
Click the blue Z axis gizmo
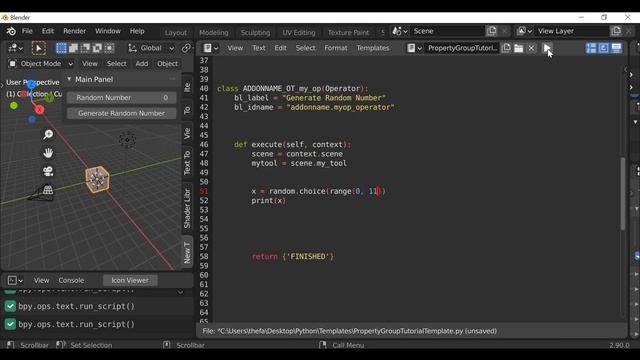click(31, 85)
